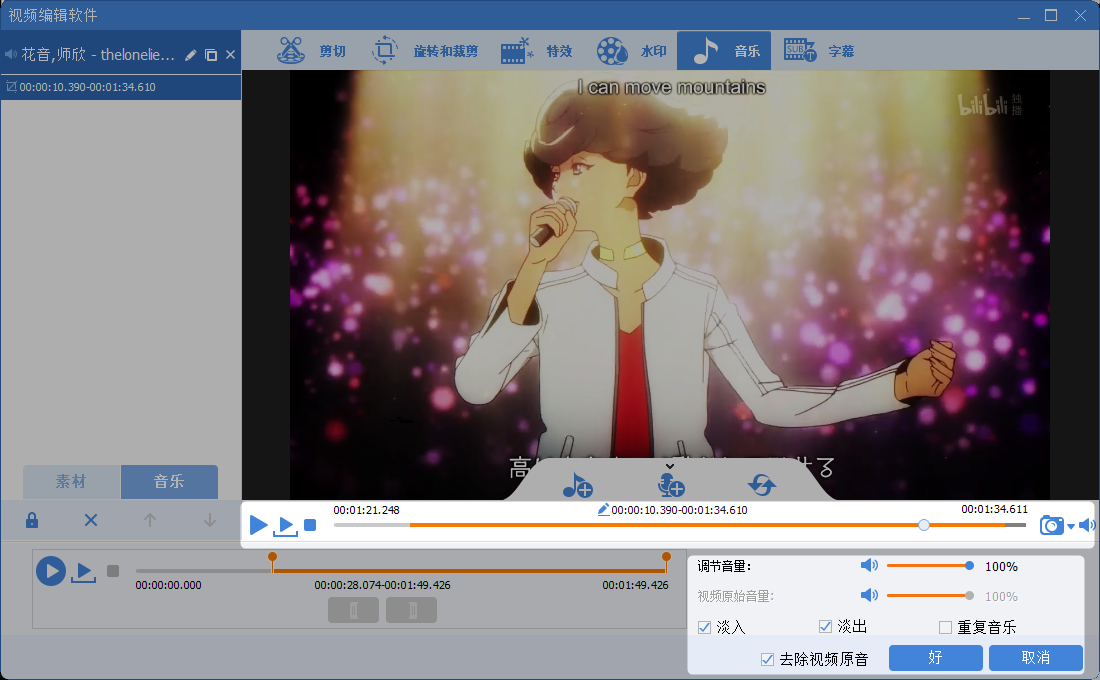
Task: Maximize the 视频编辑软件 window
Action: coord(1051,15)
